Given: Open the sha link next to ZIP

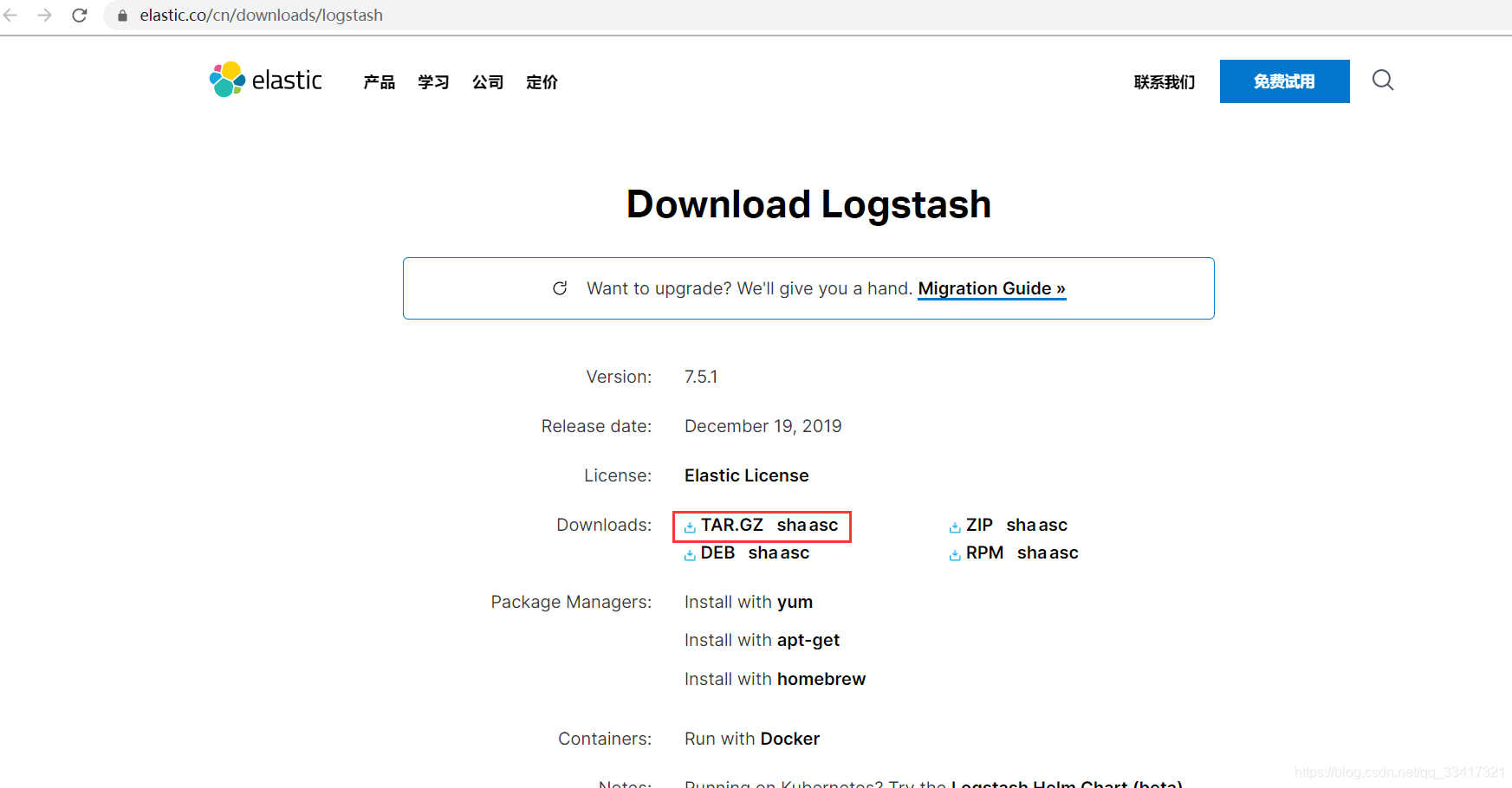Looking at the screenshot, I should (1021, 525).
